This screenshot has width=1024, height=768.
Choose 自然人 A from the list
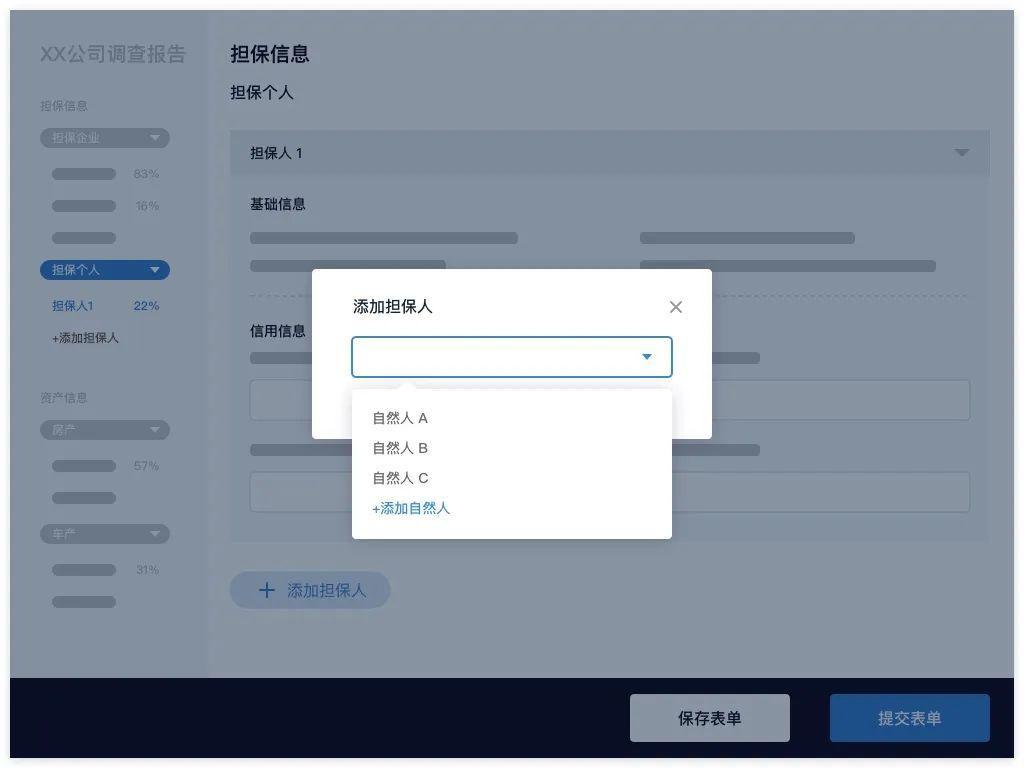click(400, 418)
